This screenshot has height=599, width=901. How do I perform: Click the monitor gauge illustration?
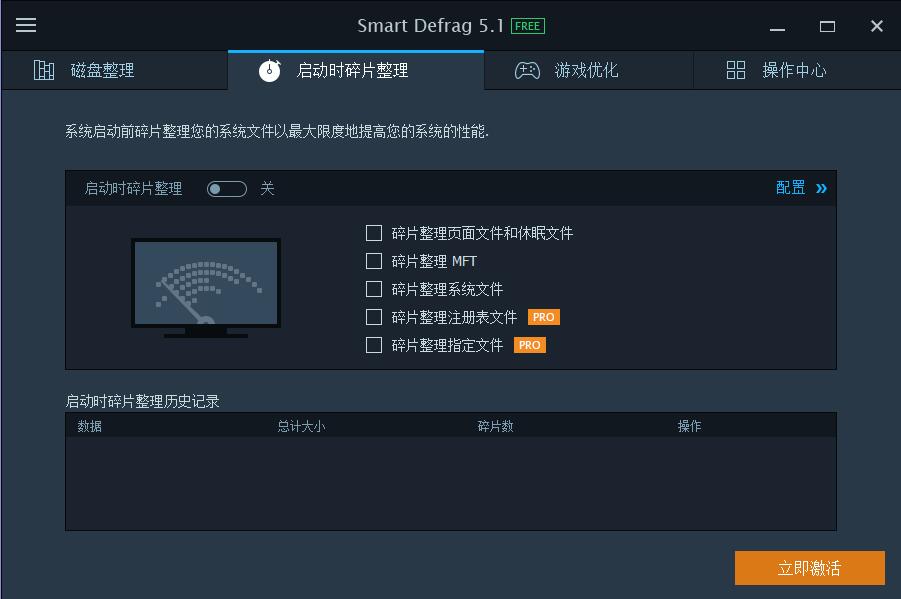[206, 287]
